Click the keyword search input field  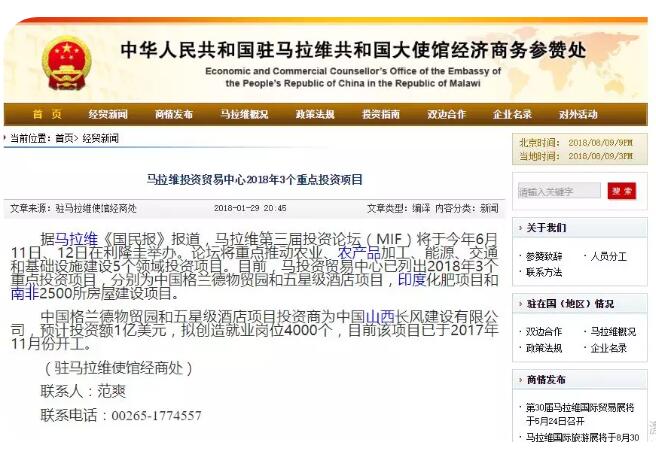(x=559, y=191)
